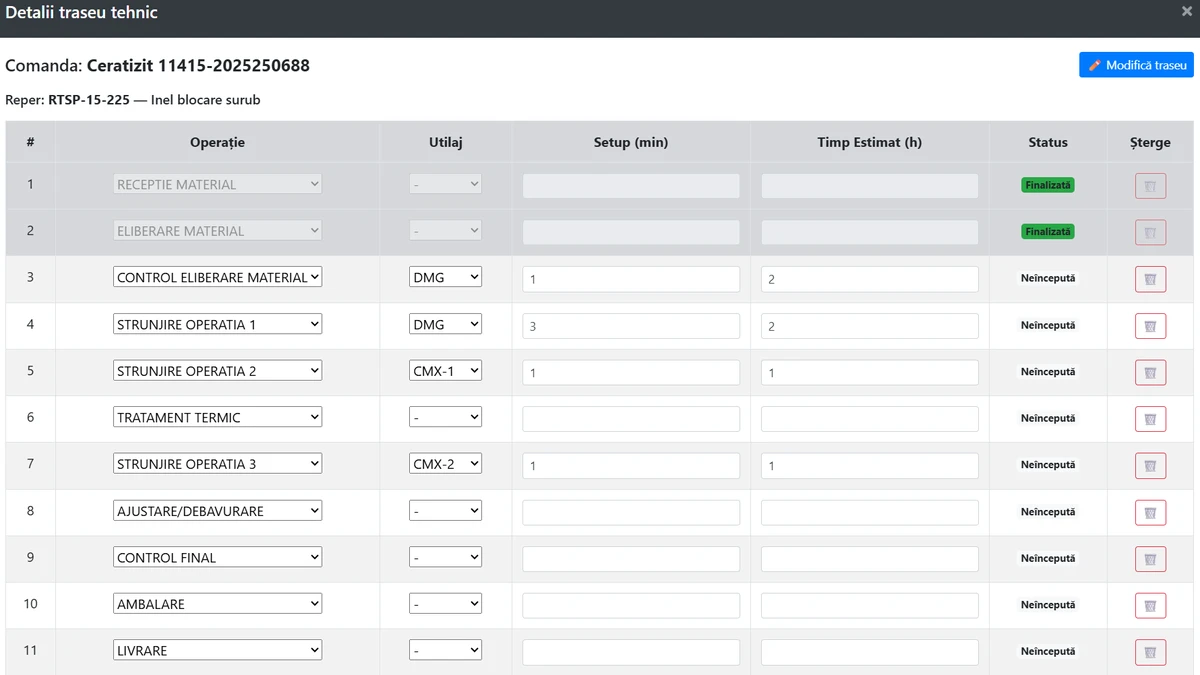Open the LIVRARE operation dropdown

tap(217, 650)
